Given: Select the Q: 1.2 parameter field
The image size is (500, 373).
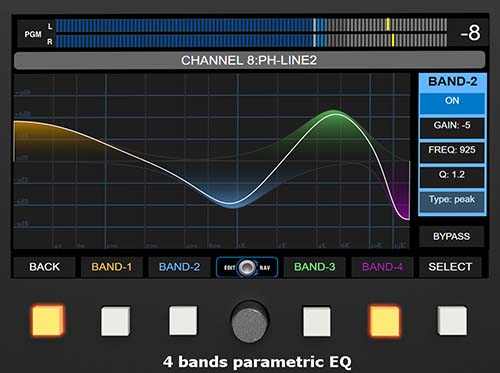Looking at the screenshot, I should click(x=452, y=177).
